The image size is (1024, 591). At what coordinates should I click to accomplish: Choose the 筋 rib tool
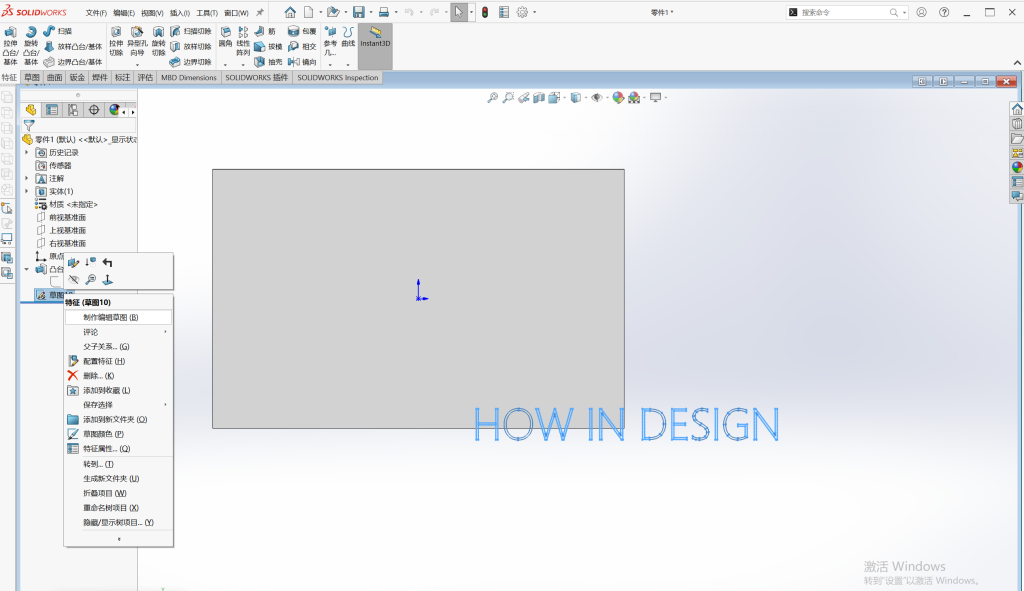265,31
